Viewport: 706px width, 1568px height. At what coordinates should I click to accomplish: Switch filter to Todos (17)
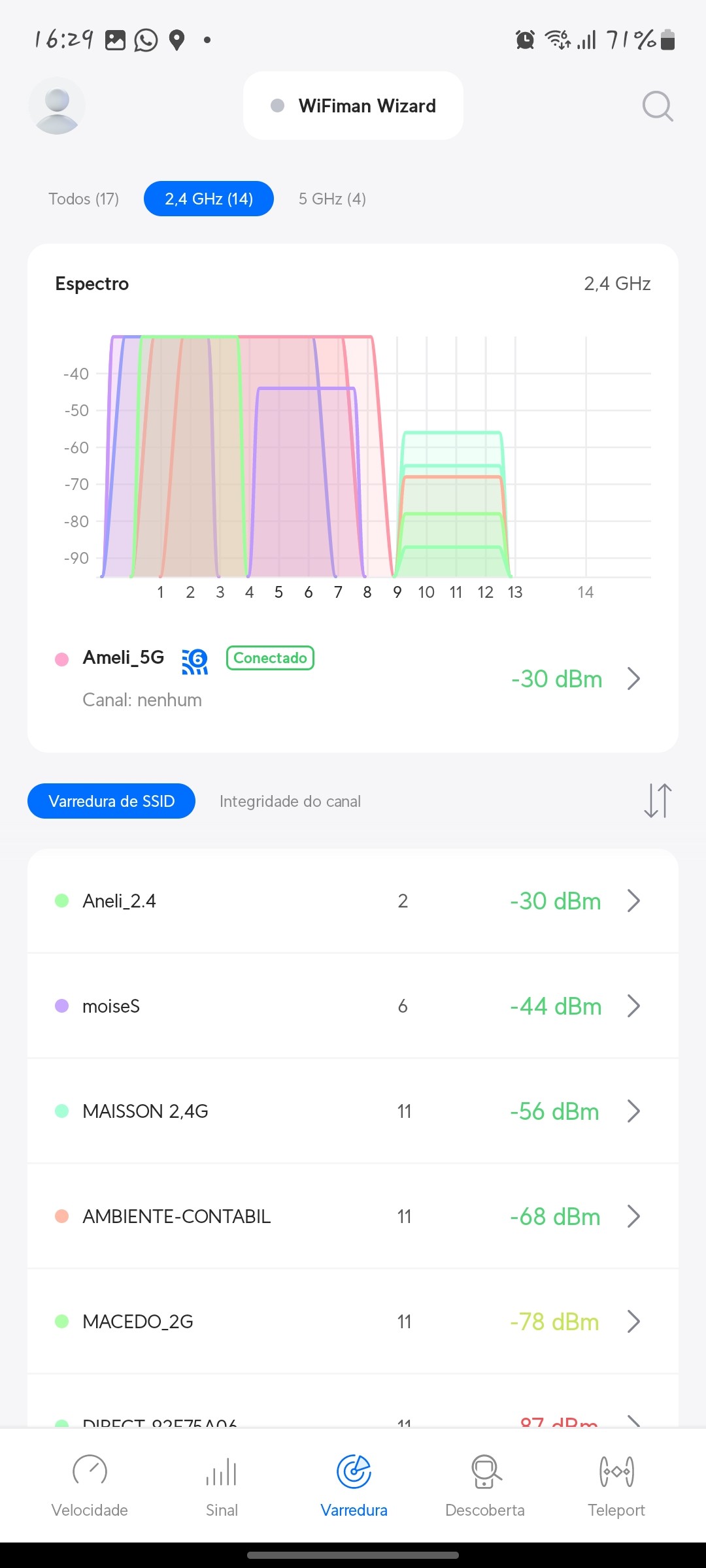[84, 199]
